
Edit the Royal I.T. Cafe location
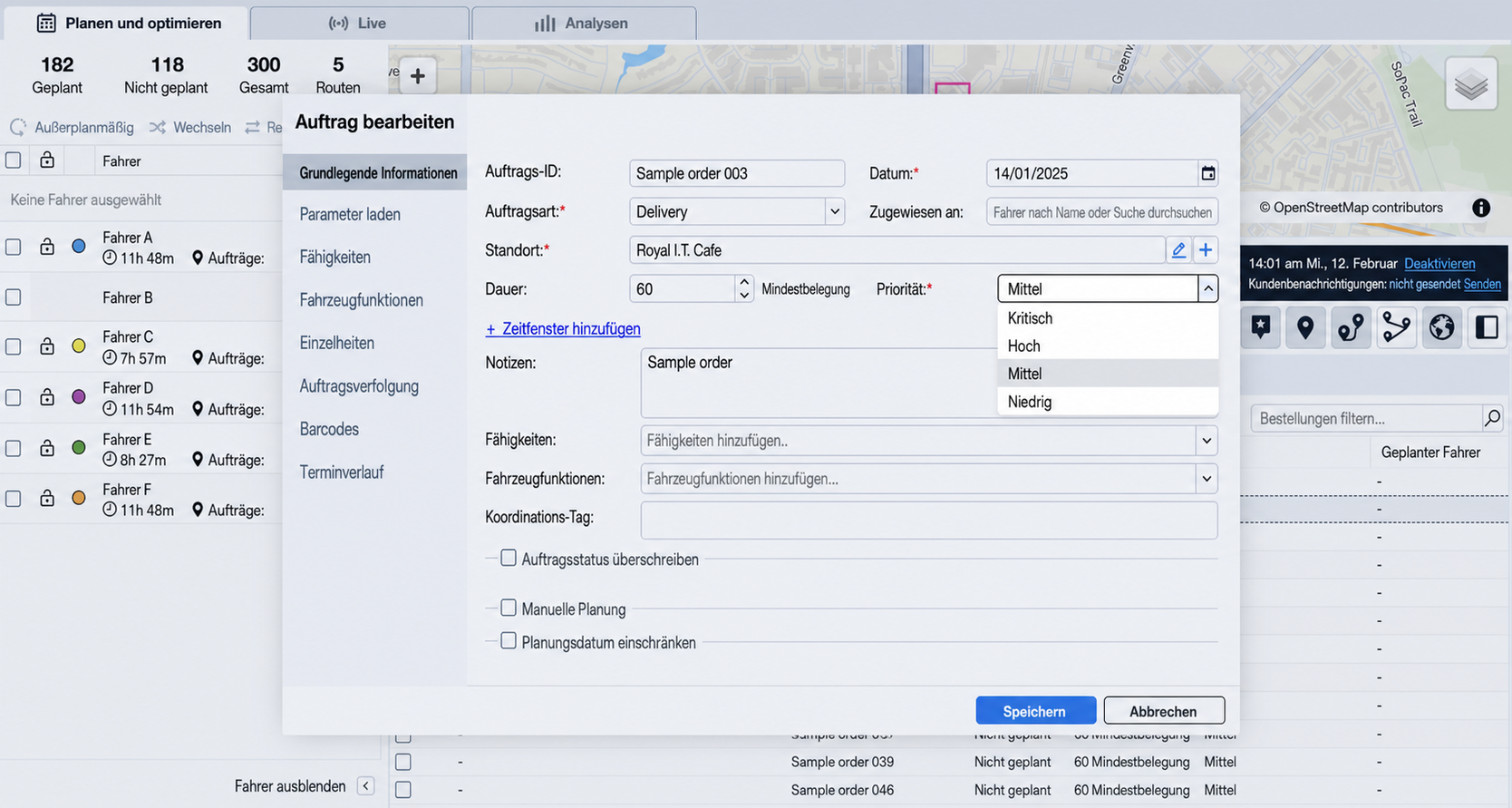click(x=1178, y=250)
